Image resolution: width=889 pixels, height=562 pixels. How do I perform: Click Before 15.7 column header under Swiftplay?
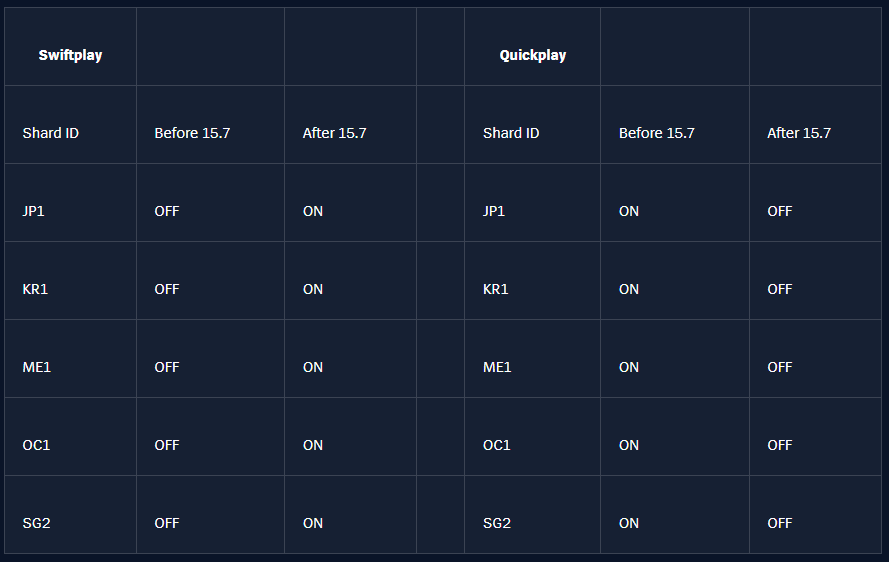pos(192,133)
